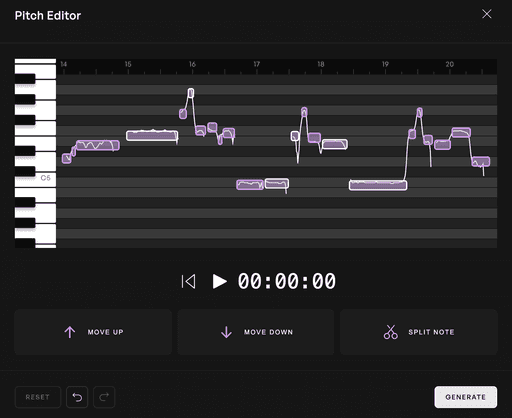The image size is (512, 418).
Task: Select the wavy long note after bar 14
Action: pos(98,146)
